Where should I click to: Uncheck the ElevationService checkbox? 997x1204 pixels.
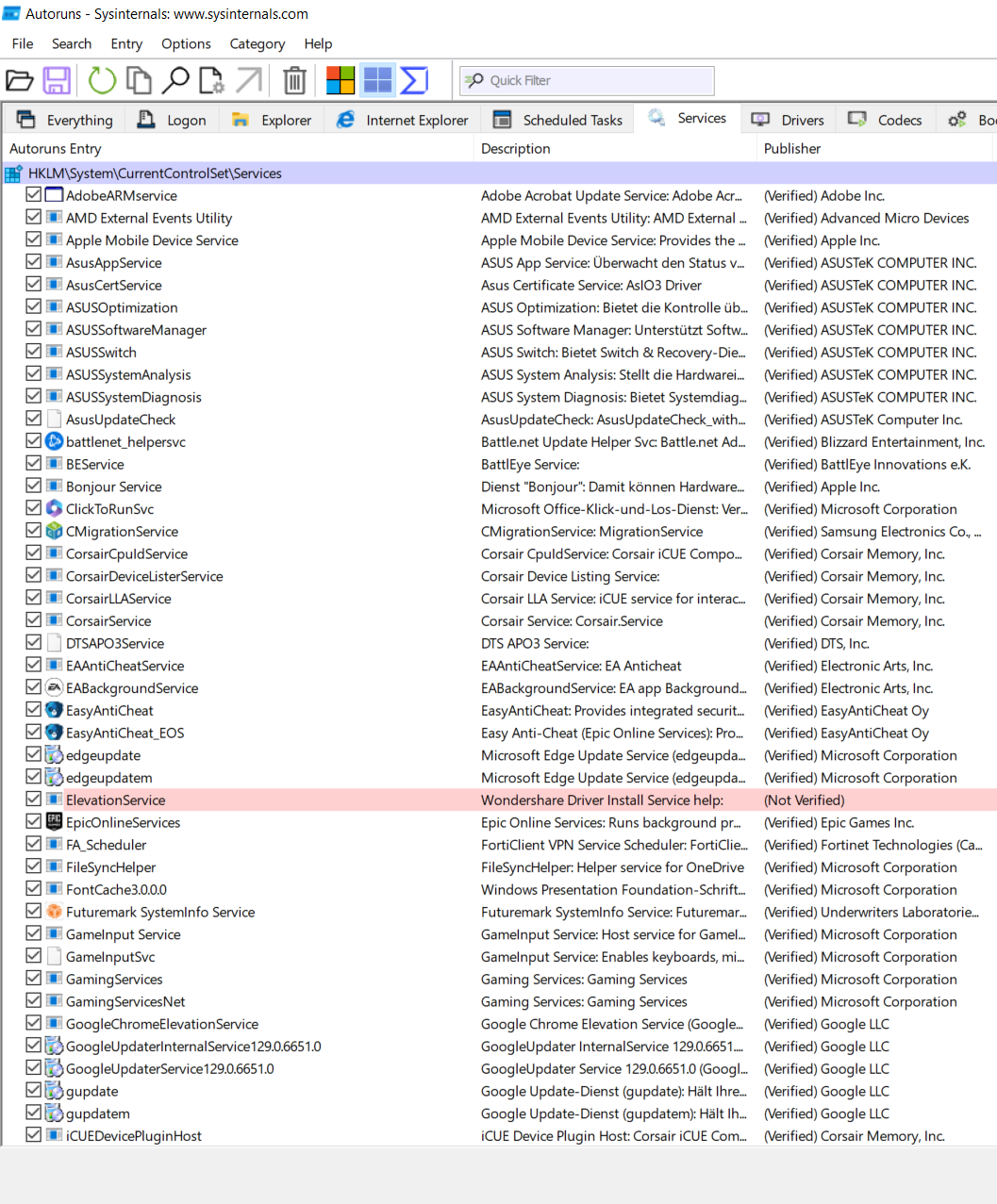coord(34,799)
